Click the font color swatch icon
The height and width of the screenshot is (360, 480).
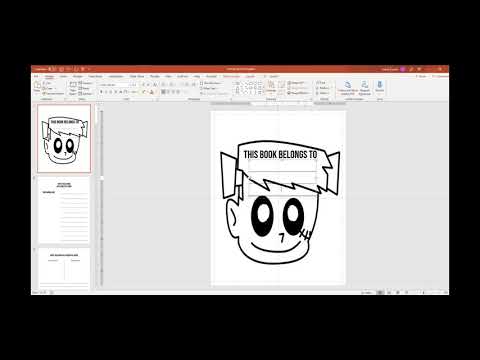pos(151,92)
